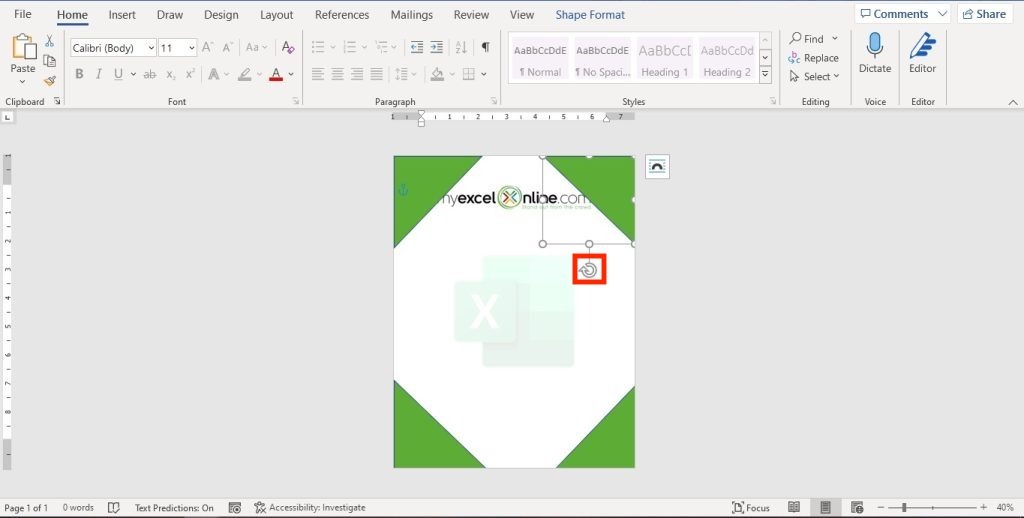Click Replace in Editing group
The height and width of the screenshot is (518, 1024).
pyautogui.click(x=813, y=57)
